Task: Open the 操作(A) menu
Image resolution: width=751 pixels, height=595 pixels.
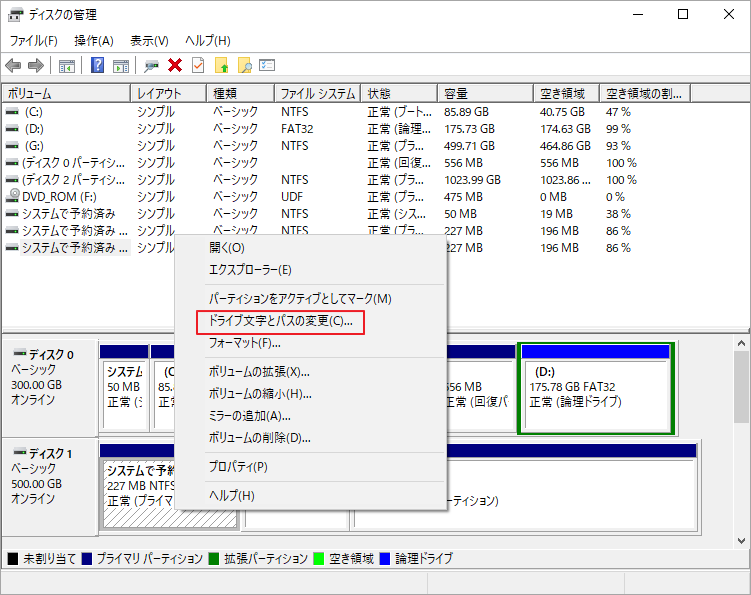Action: [94, 41]
